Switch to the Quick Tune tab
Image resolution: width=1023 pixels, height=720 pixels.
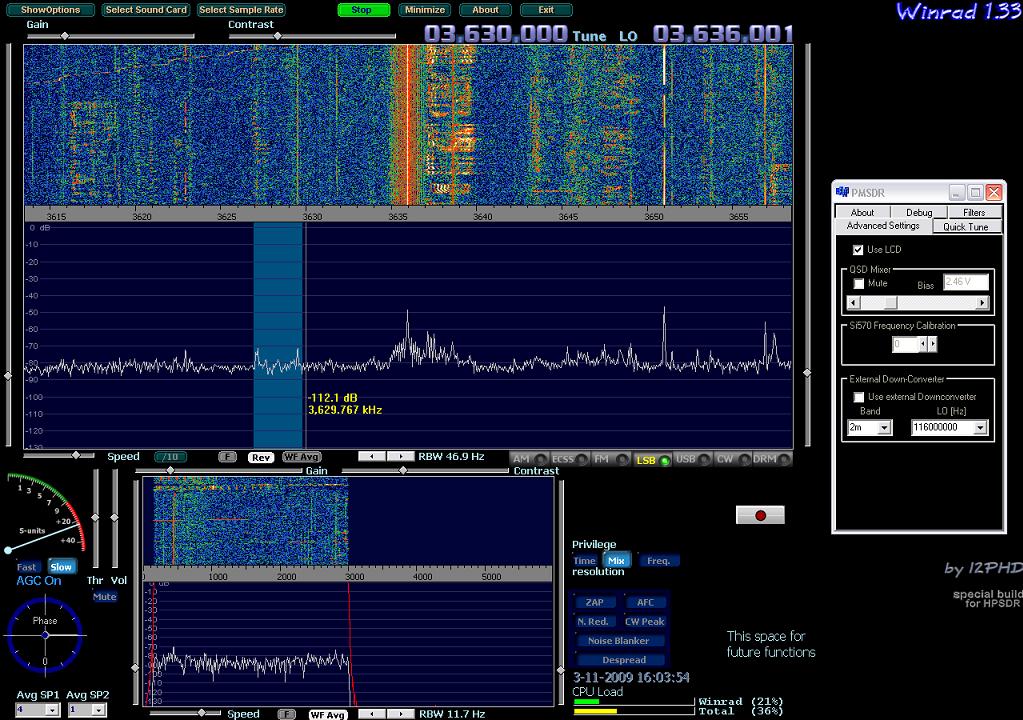pos(966,227)
